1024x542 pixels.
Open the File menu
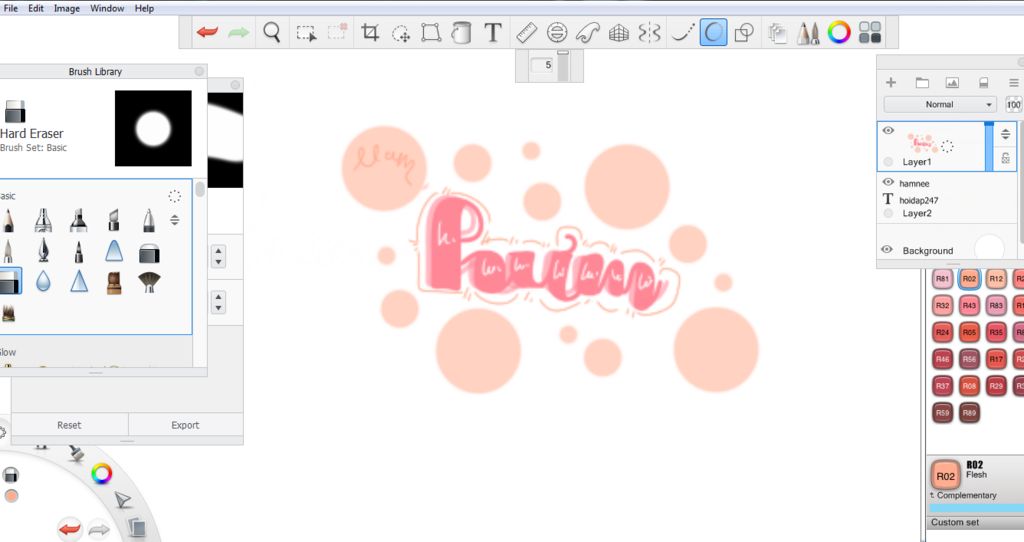click(x=10, y=8)
